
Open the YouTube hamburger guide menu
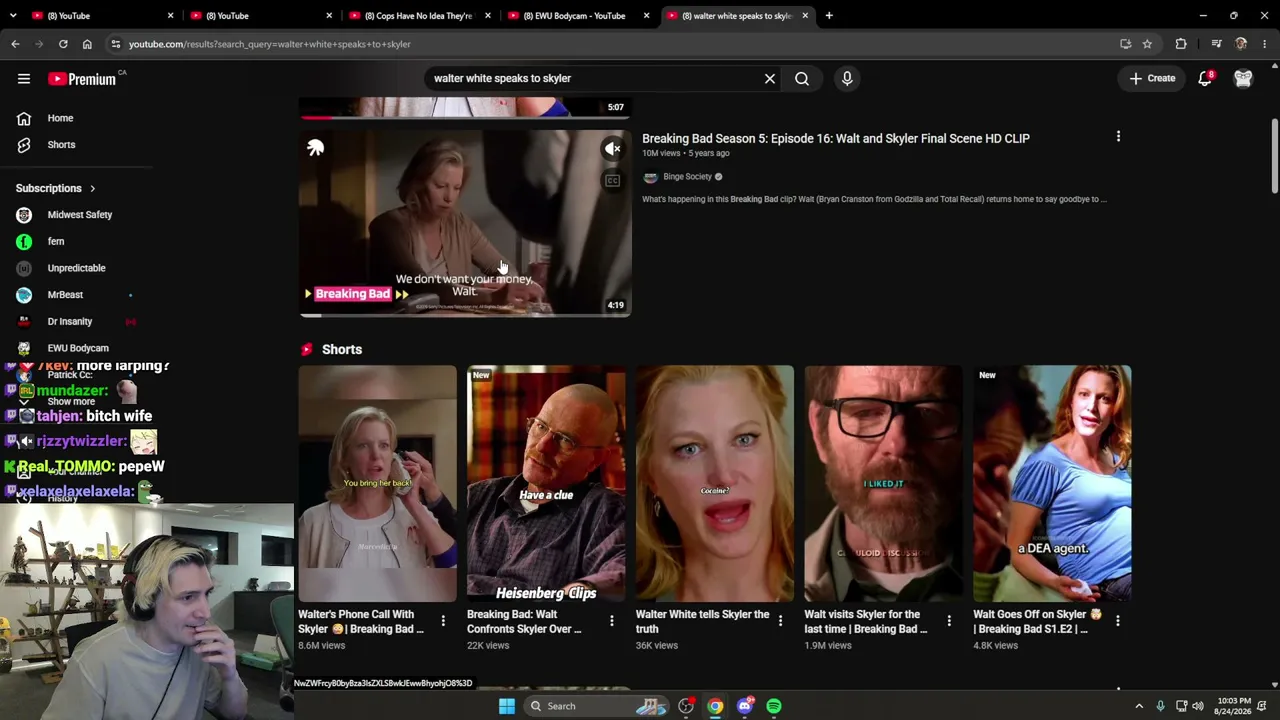tap(24, 78)
